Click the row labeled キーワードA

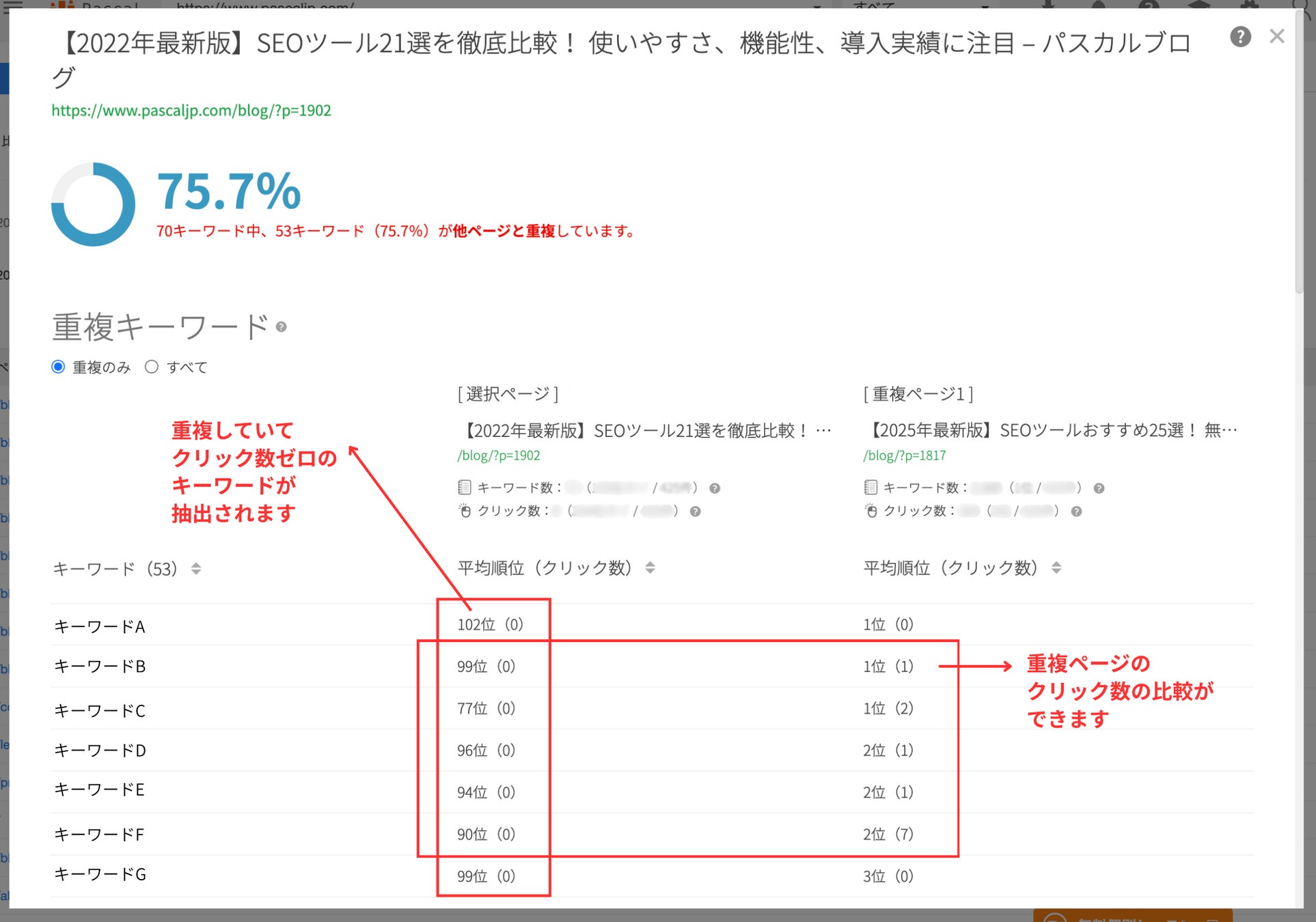(x=652, y=625)
